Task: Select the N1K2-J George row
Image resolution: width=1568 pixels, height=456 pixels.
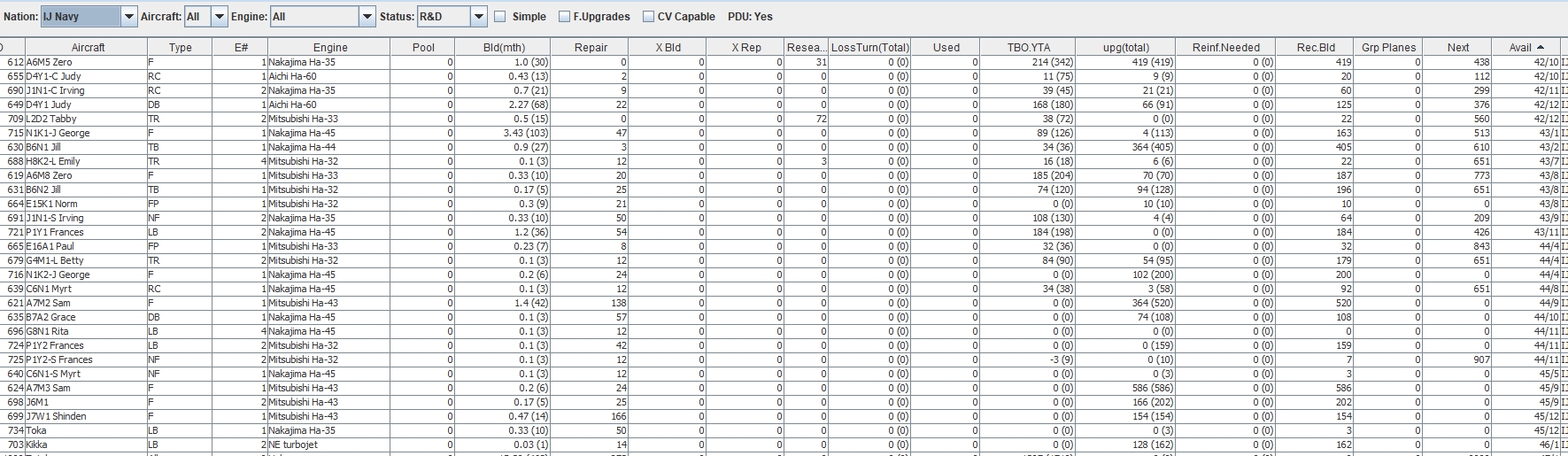Action: point(784,274)
